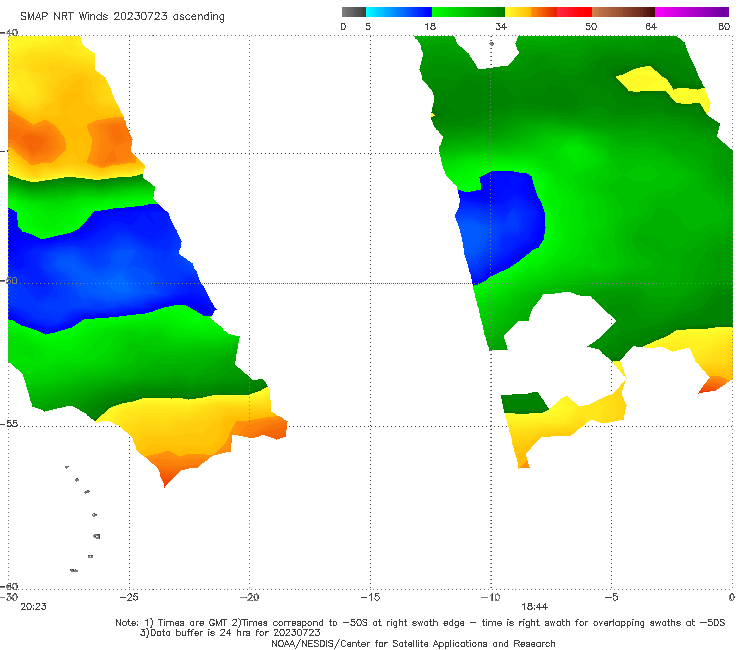Click the magenta-purple segment of the color bar
This screenshot has height=650, width=740.
click(692, 12)
